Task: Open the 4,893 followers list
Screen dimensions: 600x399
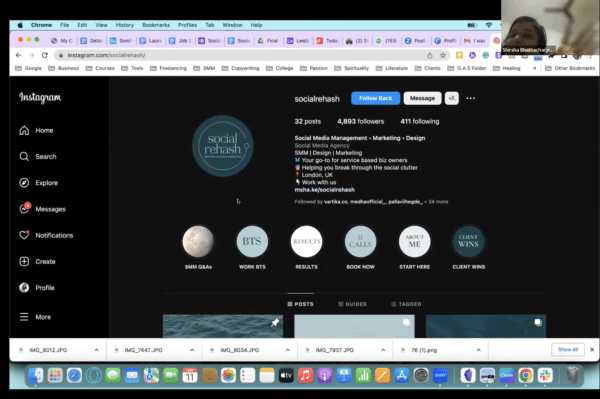Action: pyautogui.click(x=360, y=121)
